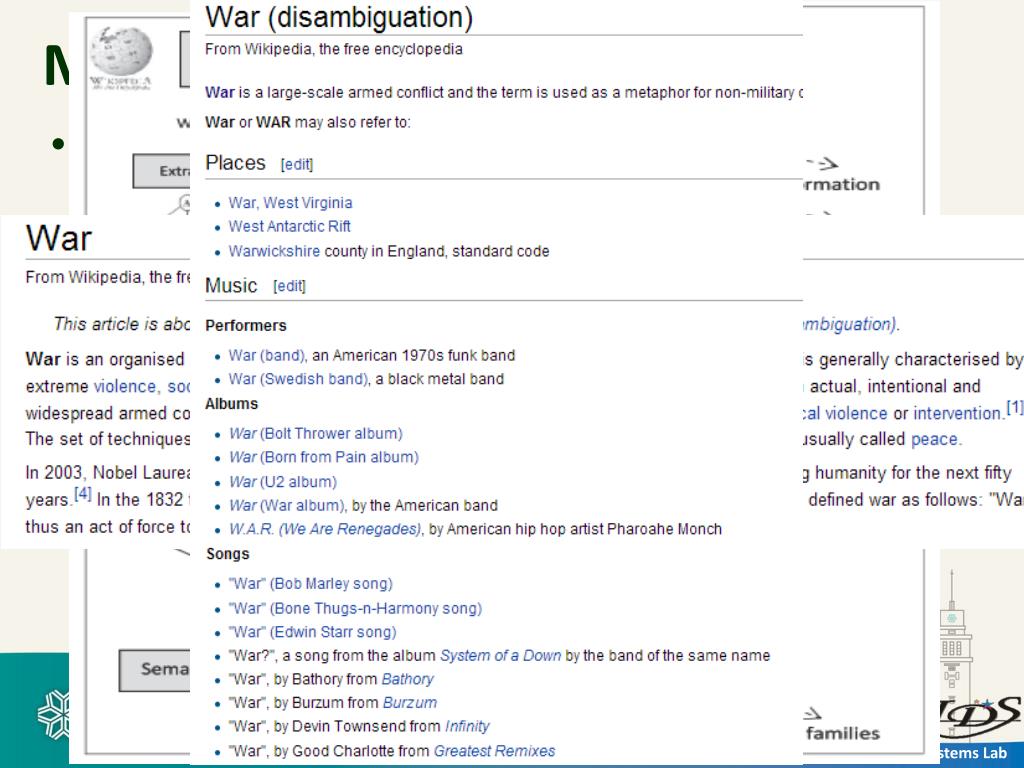Select the Albums subheading text
Viewport: 1024px width, 768px height.
(231, 404)
